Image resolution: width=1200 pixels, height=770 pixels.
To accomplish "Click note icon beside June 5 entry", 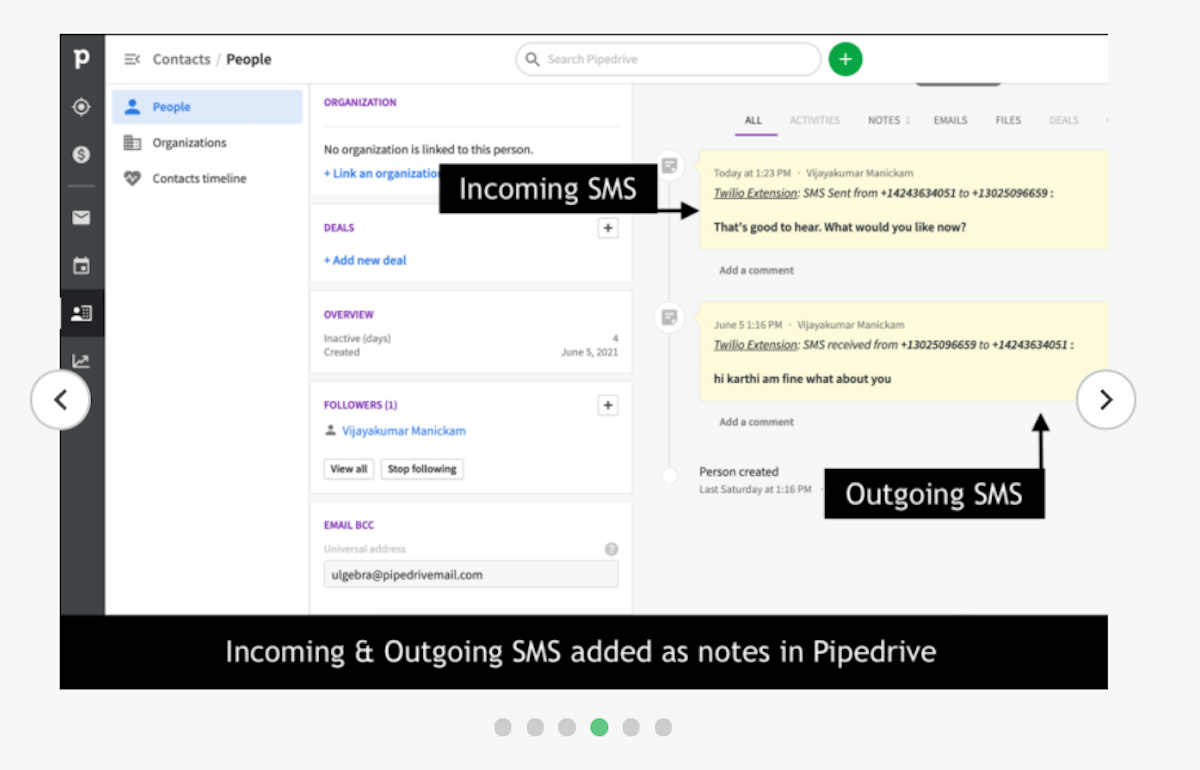I will click(669, 317).
